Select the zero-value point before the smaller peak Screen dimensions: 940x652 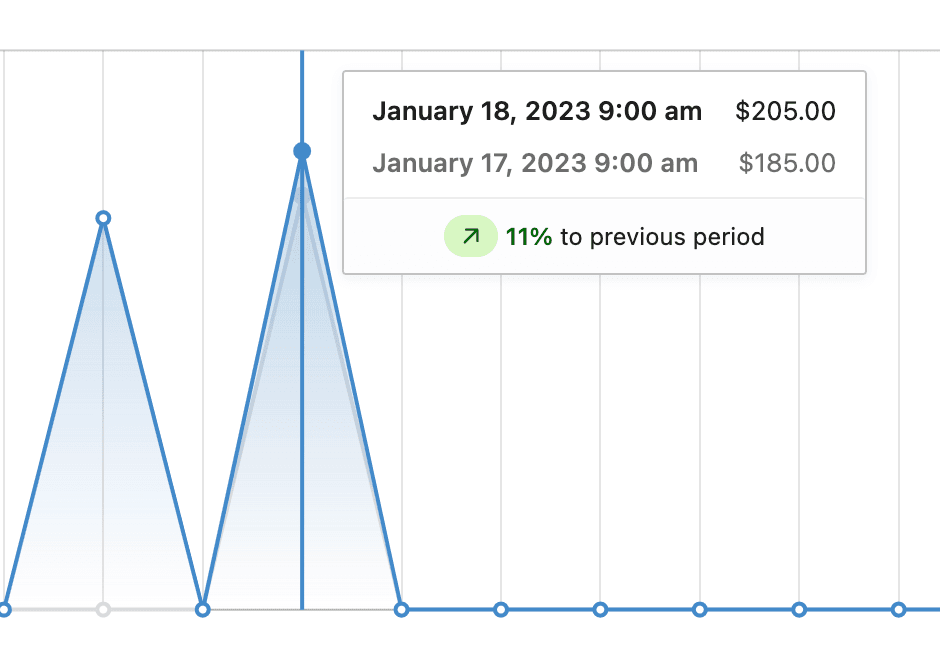point(4,610)
